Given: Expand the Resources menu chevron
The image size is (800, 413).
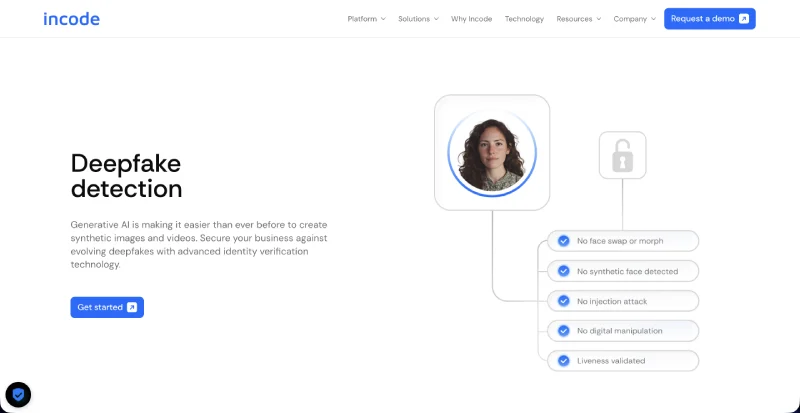Looking at the screenshot, I should pos(598,19).
